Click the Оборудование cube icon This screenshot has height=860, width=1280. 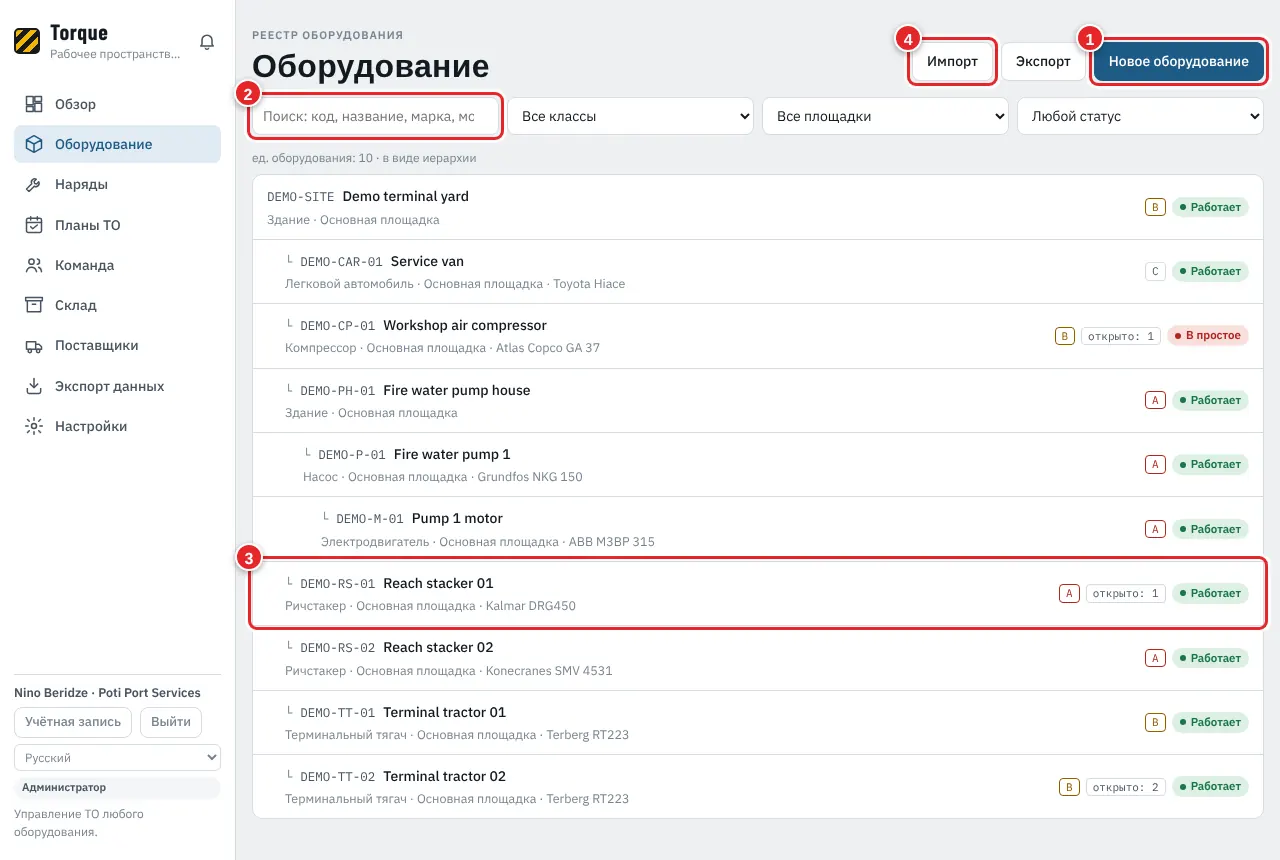pos(34,144)
